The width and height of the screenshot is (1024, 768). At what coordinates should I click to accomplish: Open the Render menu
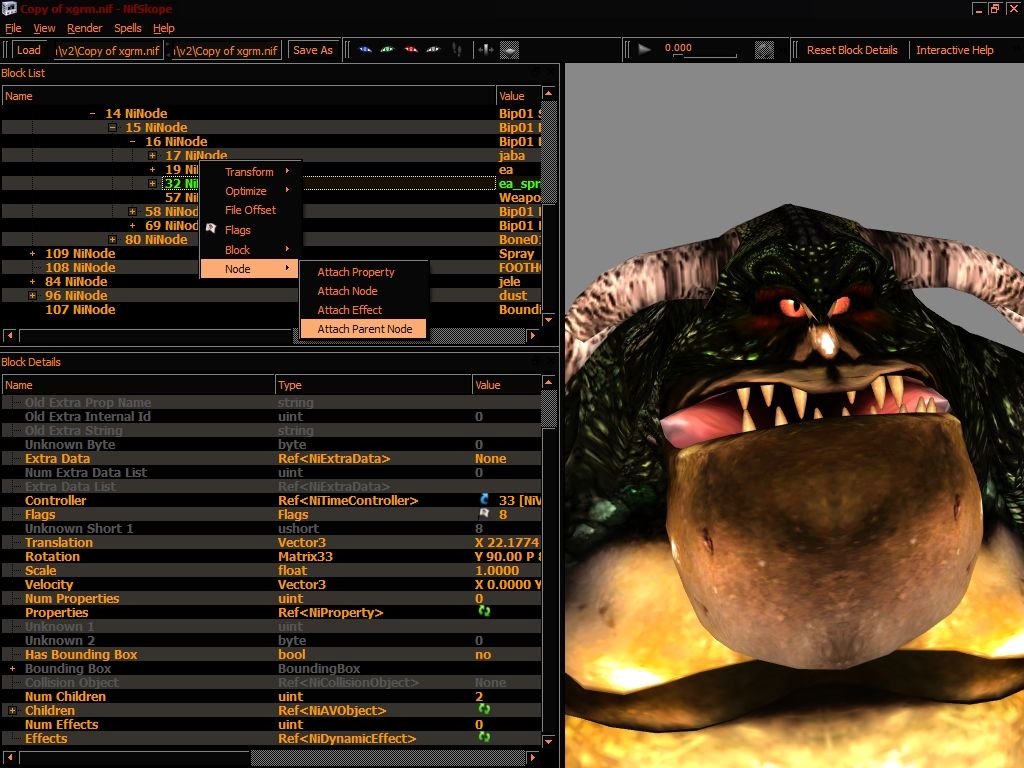84,28
